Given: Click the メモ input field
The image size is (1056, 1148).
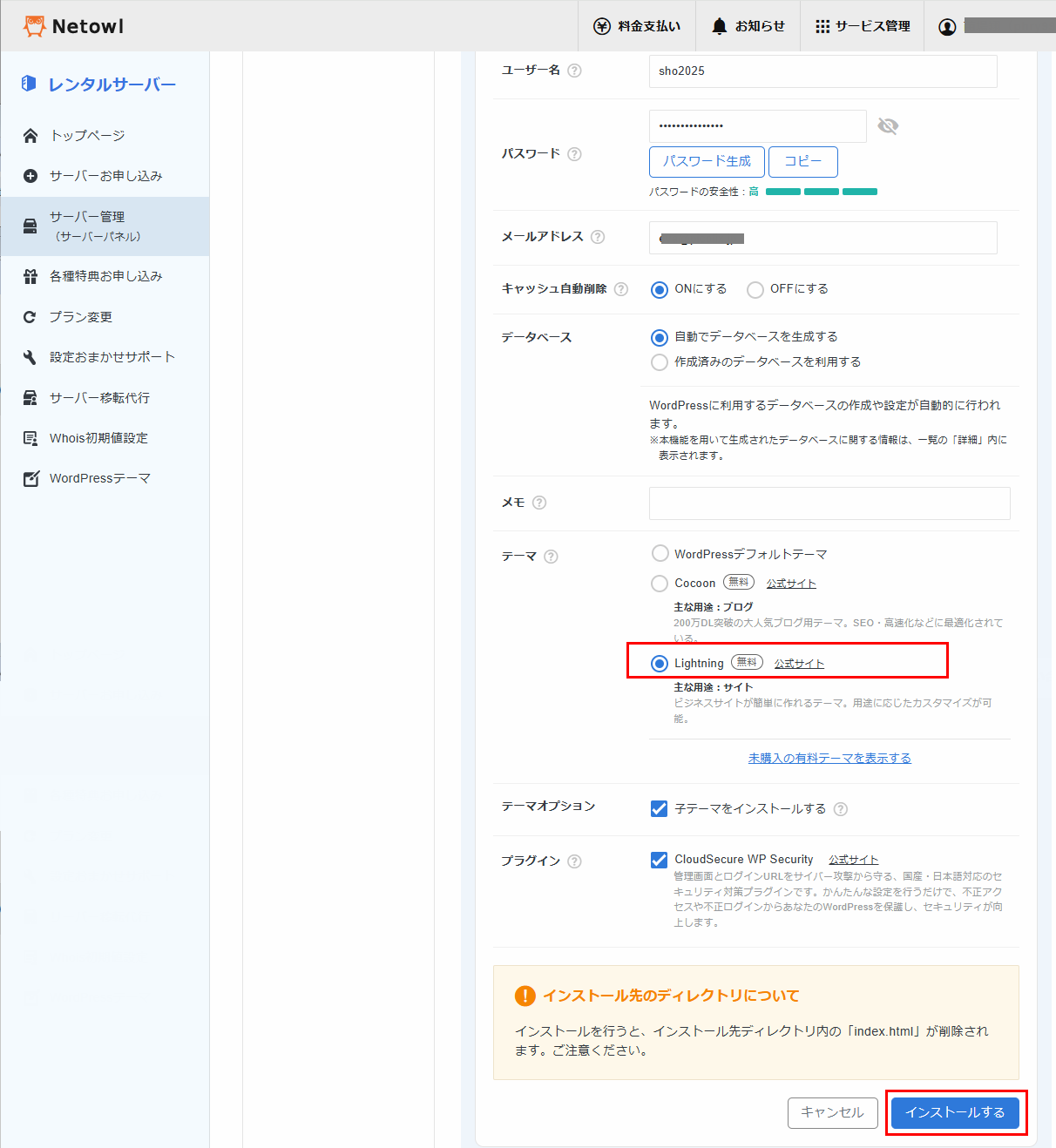Looking at the screenshot, I should coord(829,503).
